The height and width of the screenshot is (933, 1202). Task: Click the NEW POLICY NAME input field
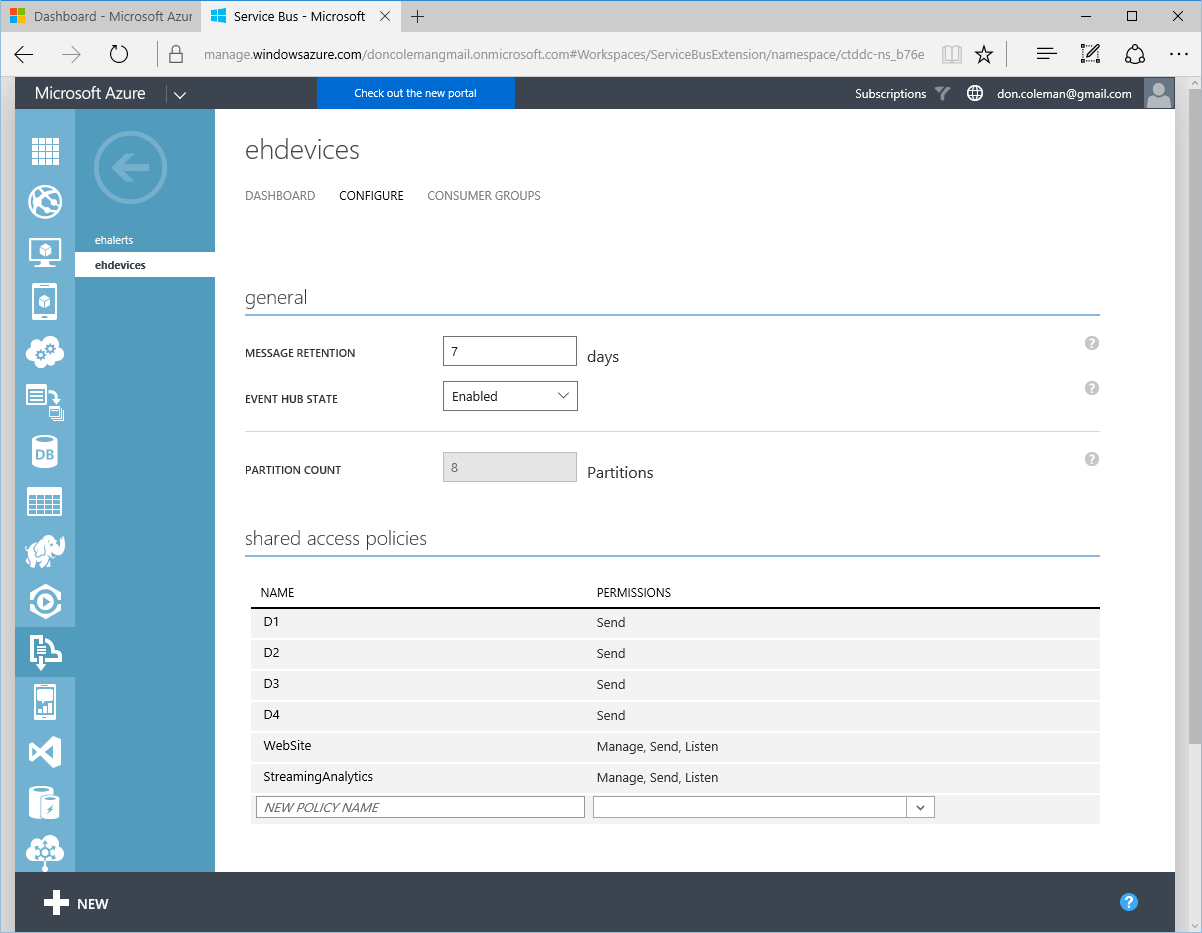419,807
